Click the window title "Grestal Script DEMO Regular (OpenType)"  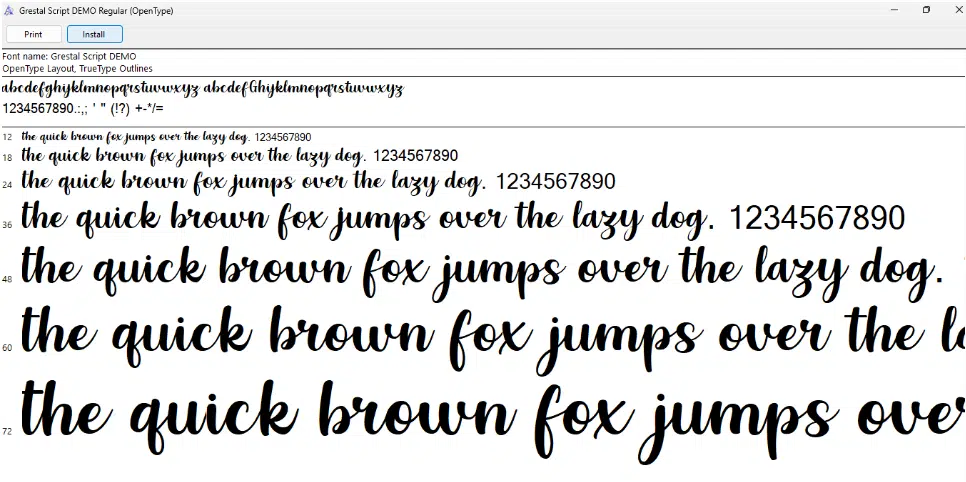[96, 11]
